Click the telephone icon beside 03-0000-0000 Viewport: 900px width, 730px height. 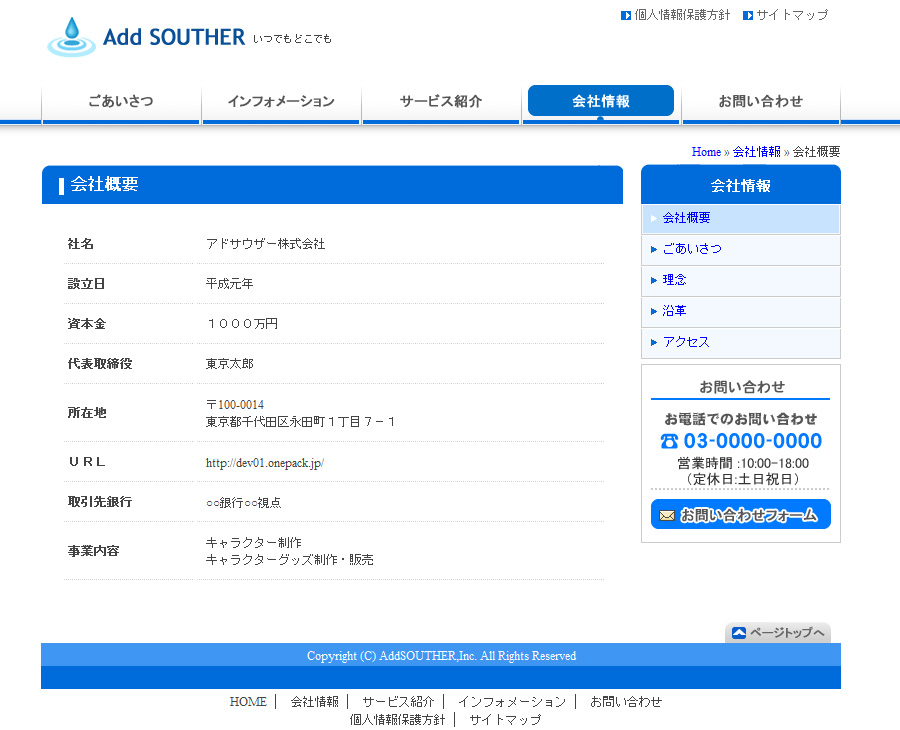669,441
